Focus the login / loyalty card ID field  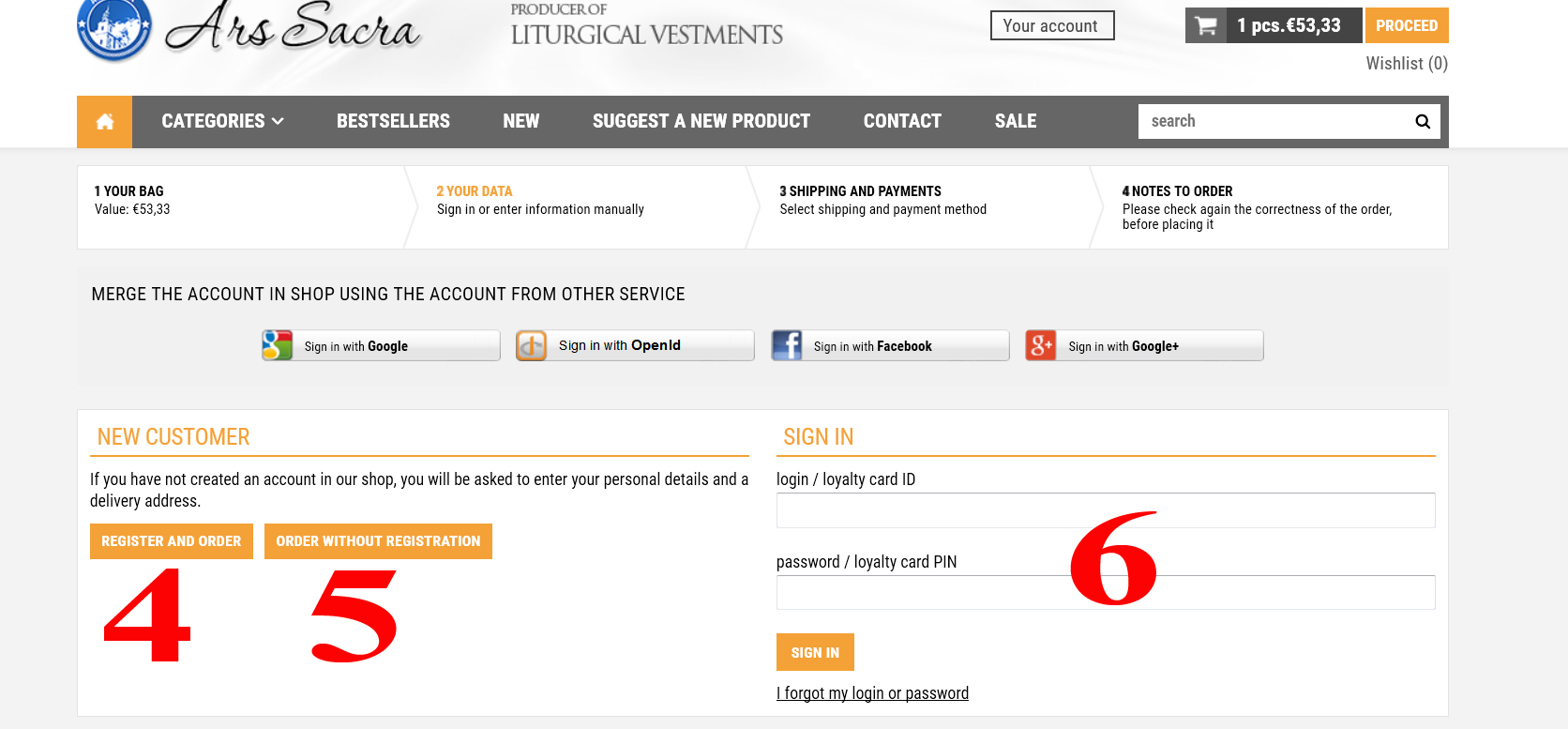(x=1106, y=510)
